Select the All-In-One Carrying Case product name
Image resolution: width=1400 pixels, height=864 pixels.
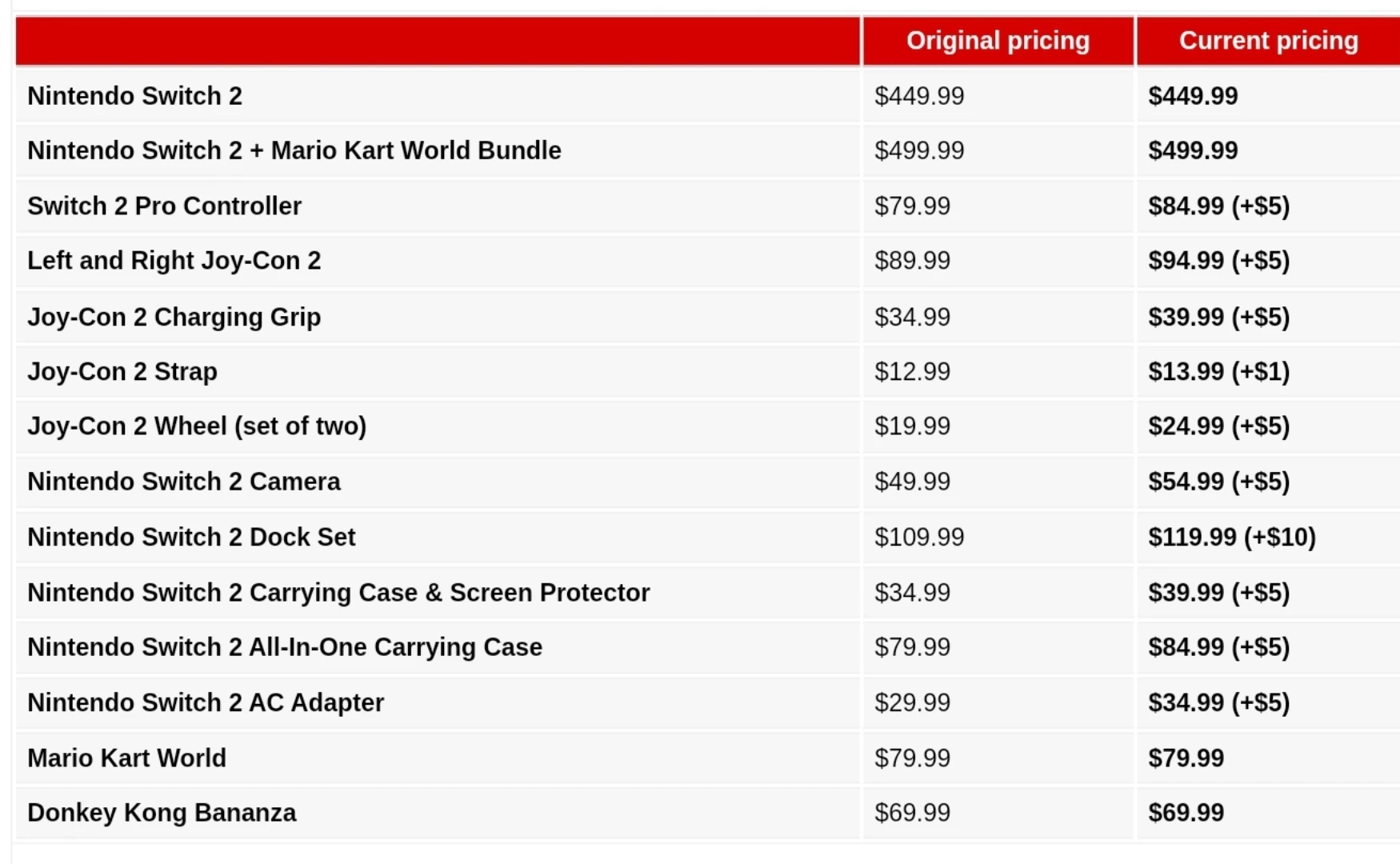[x=285, y=647]
